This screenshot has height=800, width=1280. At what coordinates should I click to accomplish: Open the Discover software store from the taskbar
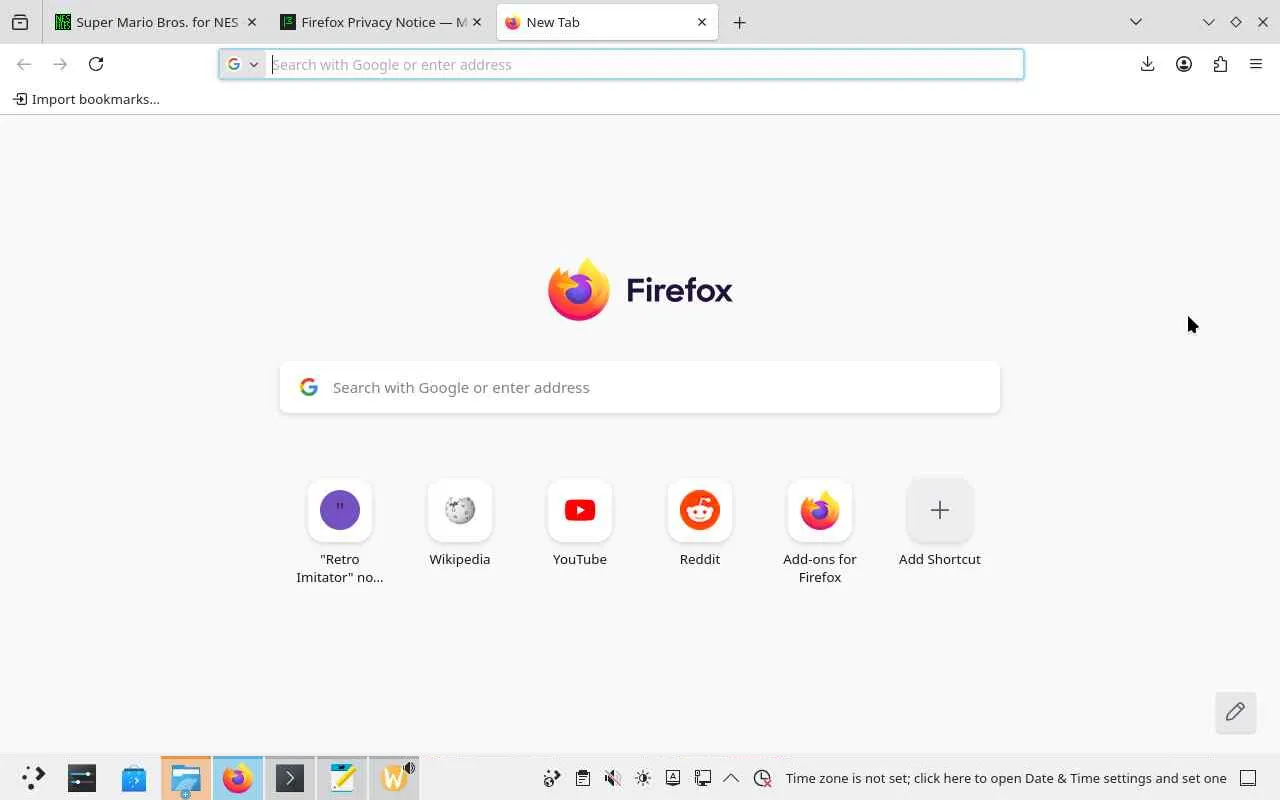point(134,778)
